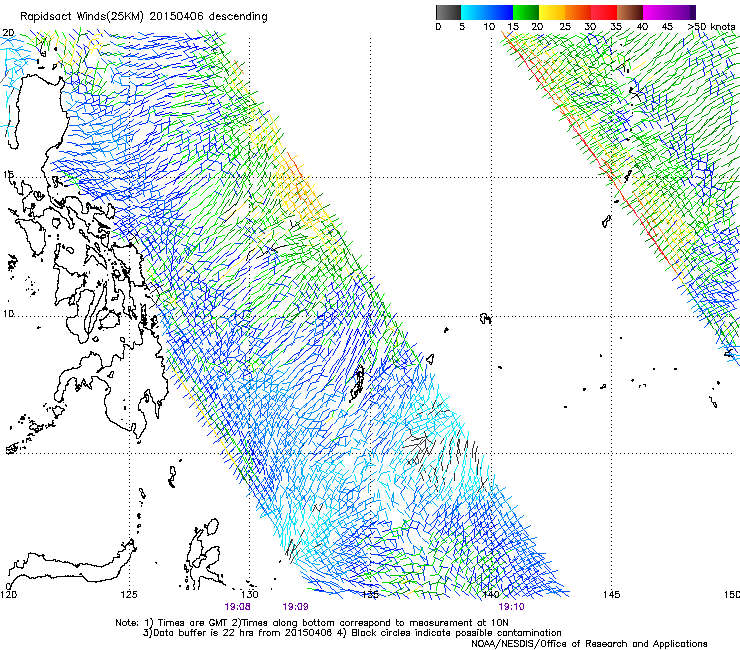
Task: Click longitude axis label "130"
Action: [x=250, y=594]
